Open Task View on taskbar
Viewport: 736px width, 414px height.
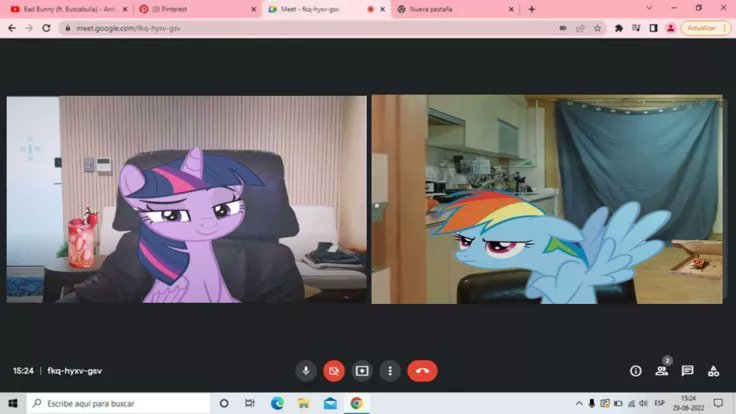coord(250,403)
